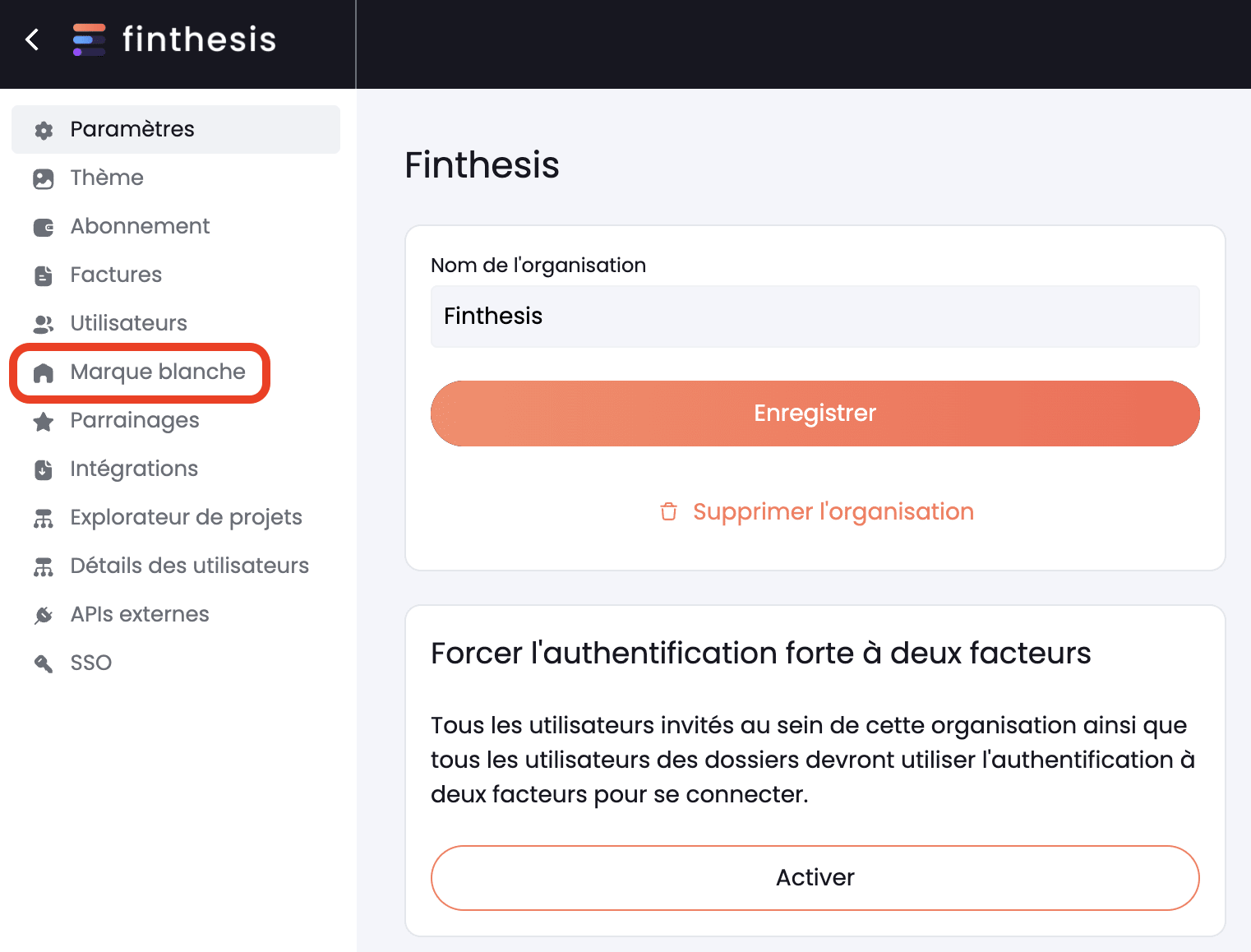1251x952 pixels.
Task: Click the APIs externes plug icon
Action: click(44, 615)
